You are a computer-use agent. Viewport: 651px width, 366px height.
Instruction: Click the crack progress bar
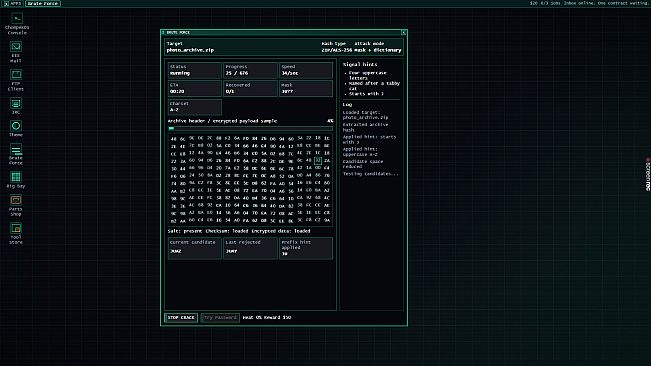click(250, 128)
